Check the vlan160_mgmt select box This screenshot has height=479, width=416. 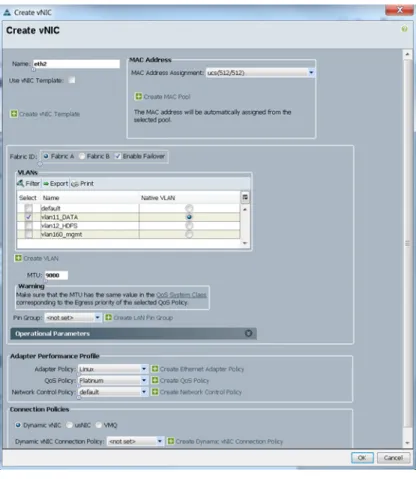click(x=29, y=234)
